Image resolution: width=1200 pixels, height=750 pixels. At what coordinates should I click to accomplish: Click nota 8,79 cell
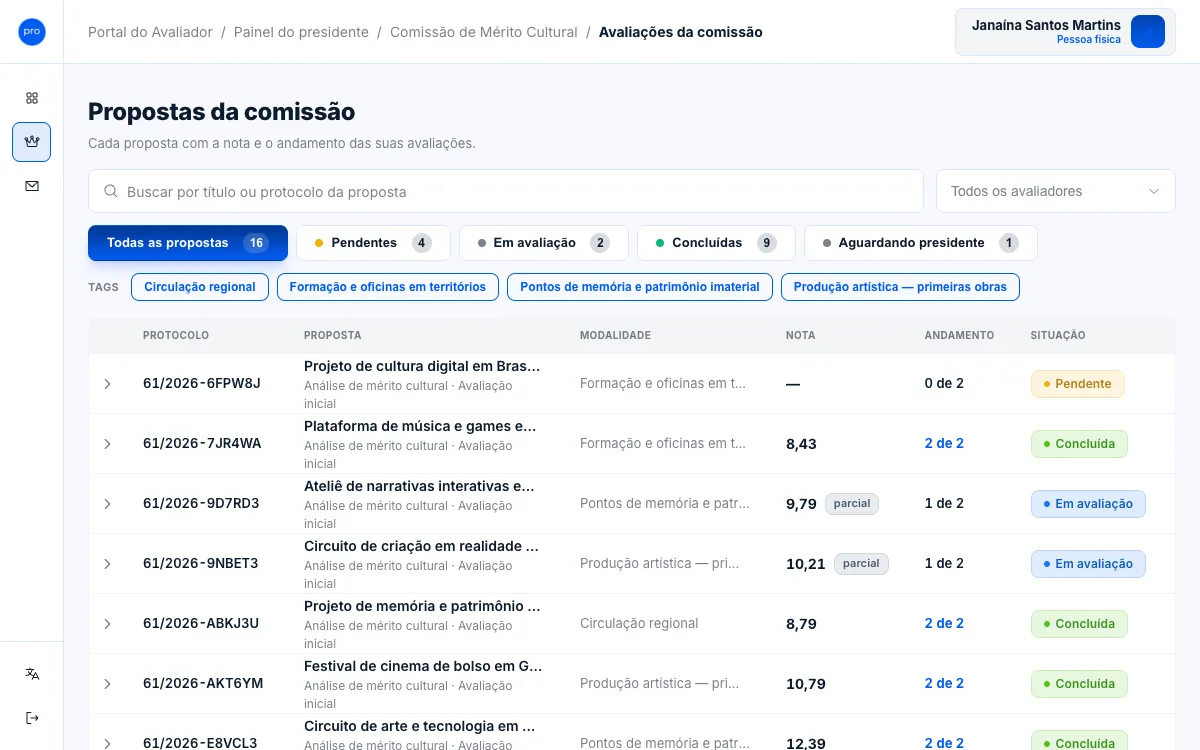coord(801,624)
